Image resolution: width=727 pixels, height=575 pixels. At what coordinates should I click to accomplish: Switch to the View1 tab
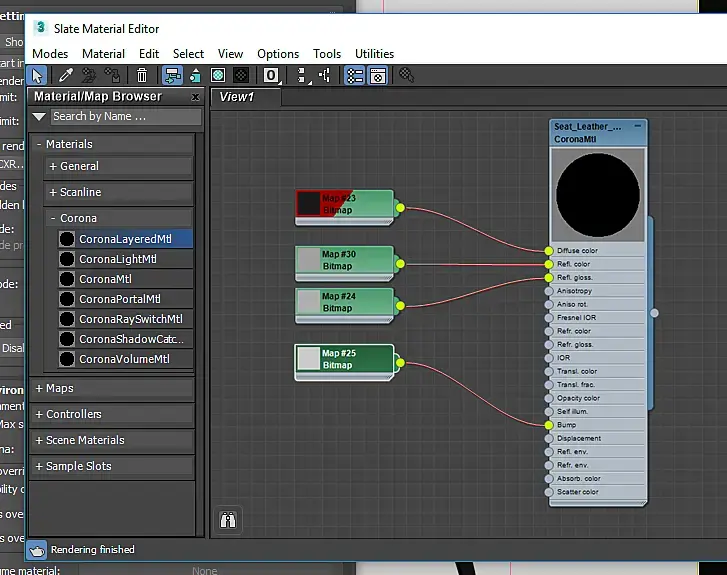pos(237,97)
